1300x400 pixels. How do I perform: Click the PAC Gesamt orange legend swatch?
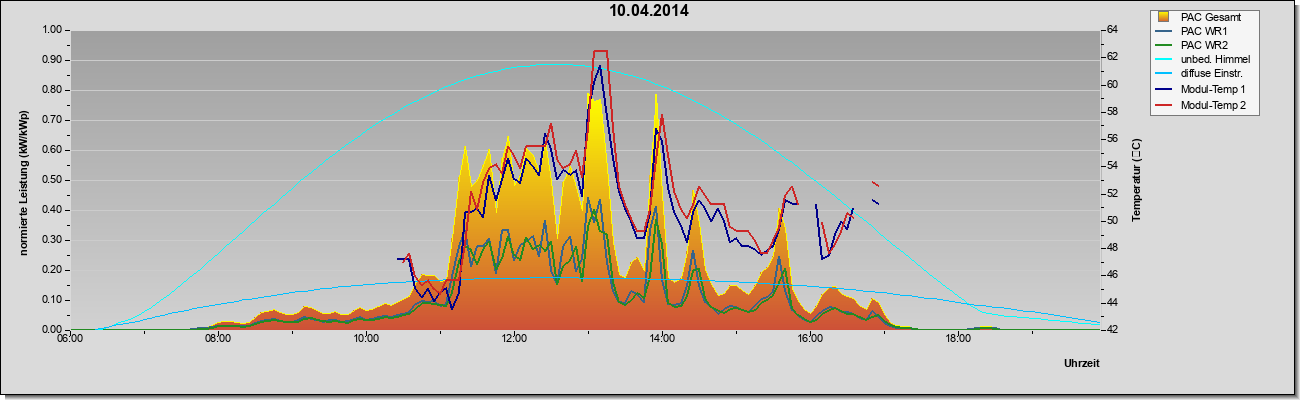[1163, 17]
